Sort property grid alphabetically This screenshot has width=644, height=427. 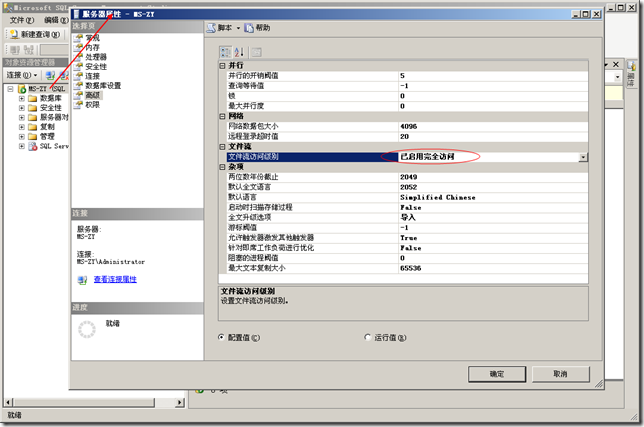tap(239, 52)
